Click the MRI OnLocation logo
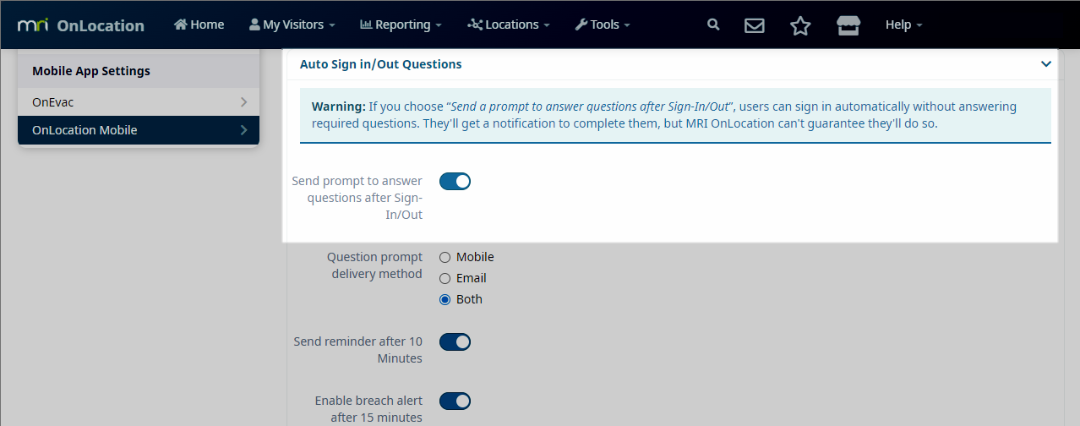Image resolution: width=1080 pixels, height=426 pixels. (81, 25)
